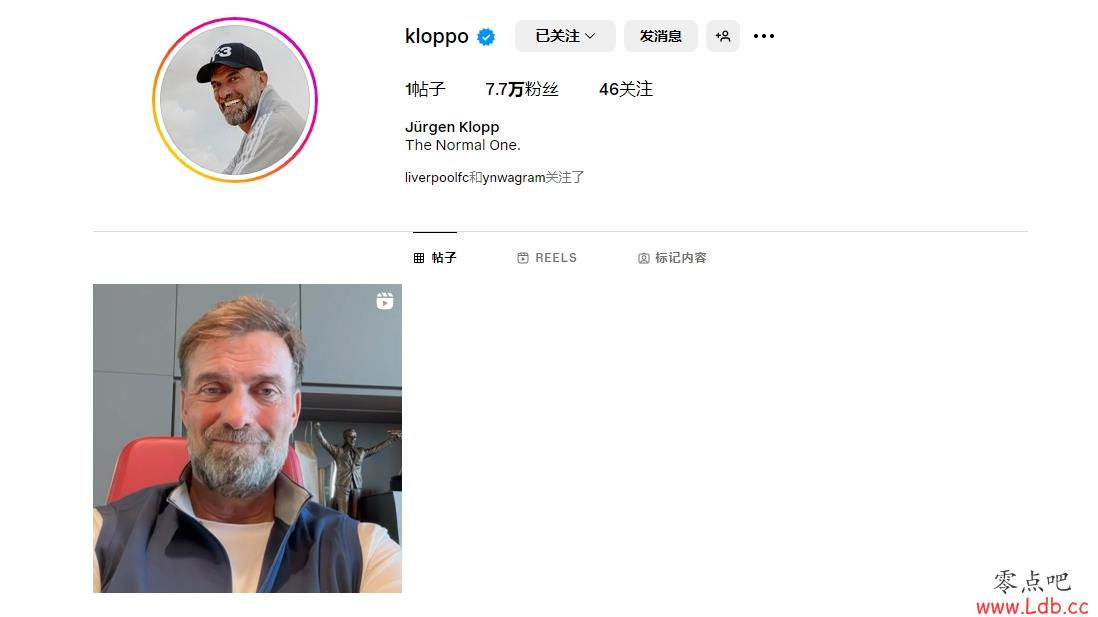Switch to the REELS tab
Viewport: 1098px width, 617px height.
pyautogui.click(x=547, y=258)
